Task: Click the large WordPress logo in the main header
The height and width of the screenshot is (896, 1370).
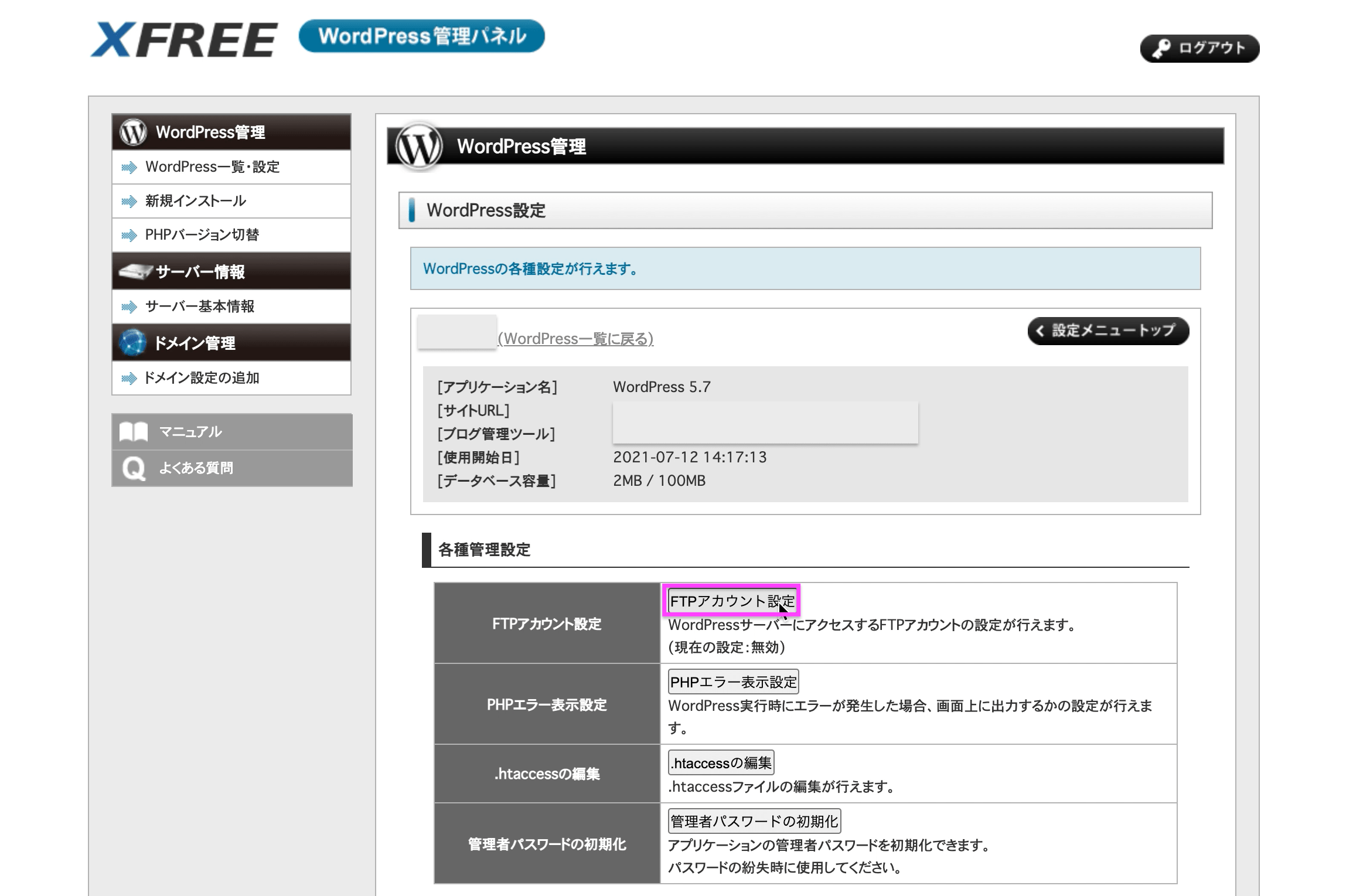Action: click(419, 147)
